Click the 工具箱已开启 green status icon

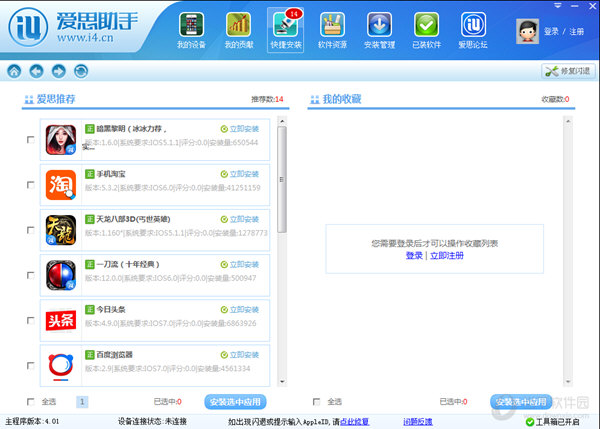[530, 422]
